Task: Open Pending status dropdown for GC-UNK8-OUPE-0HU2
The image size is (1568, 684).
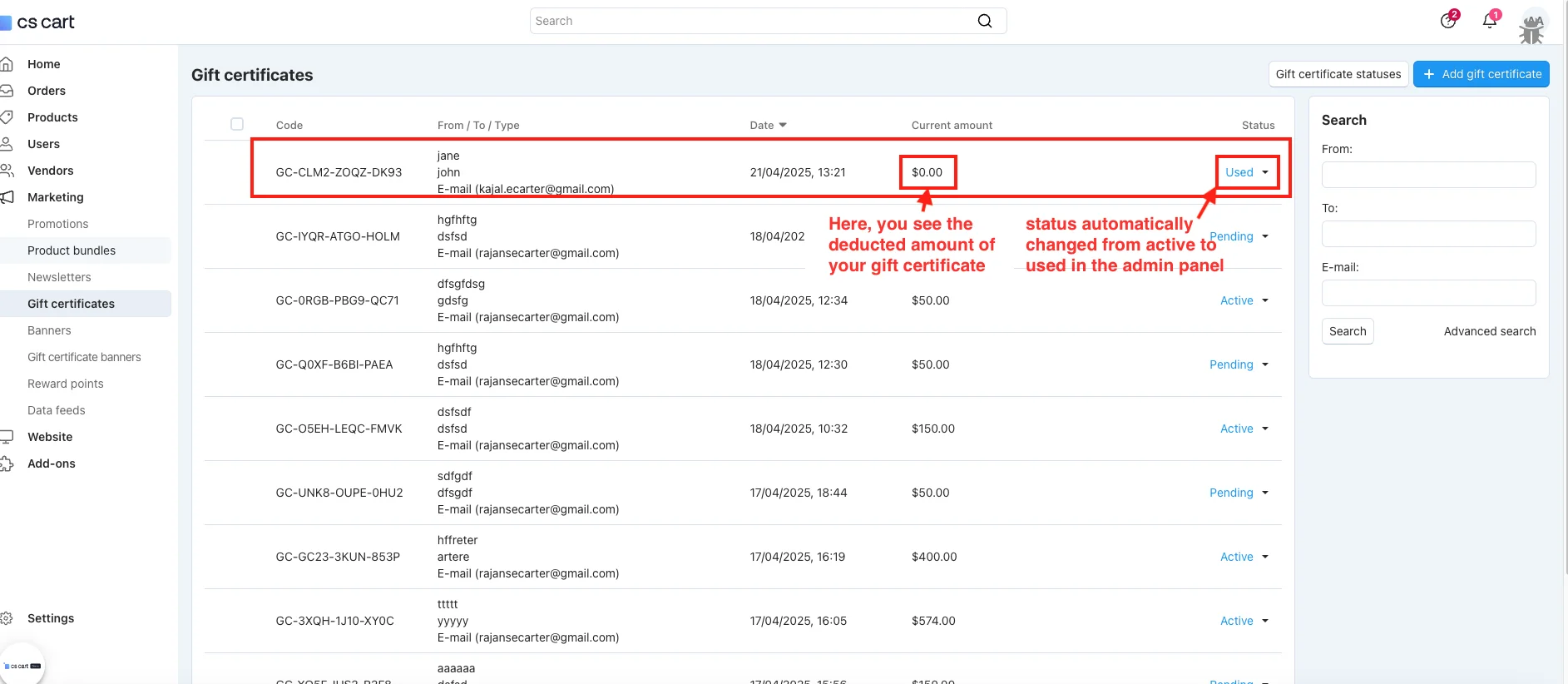Action: 1239,493
